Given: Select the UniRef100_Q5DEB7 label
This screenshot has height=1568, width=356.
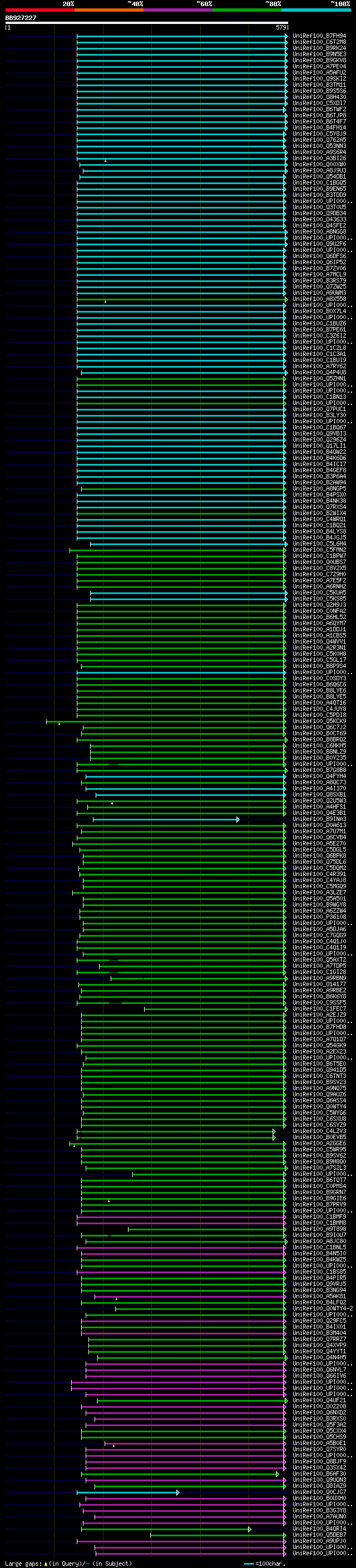Looking at the screenshot, I should tap(319, 1535).
